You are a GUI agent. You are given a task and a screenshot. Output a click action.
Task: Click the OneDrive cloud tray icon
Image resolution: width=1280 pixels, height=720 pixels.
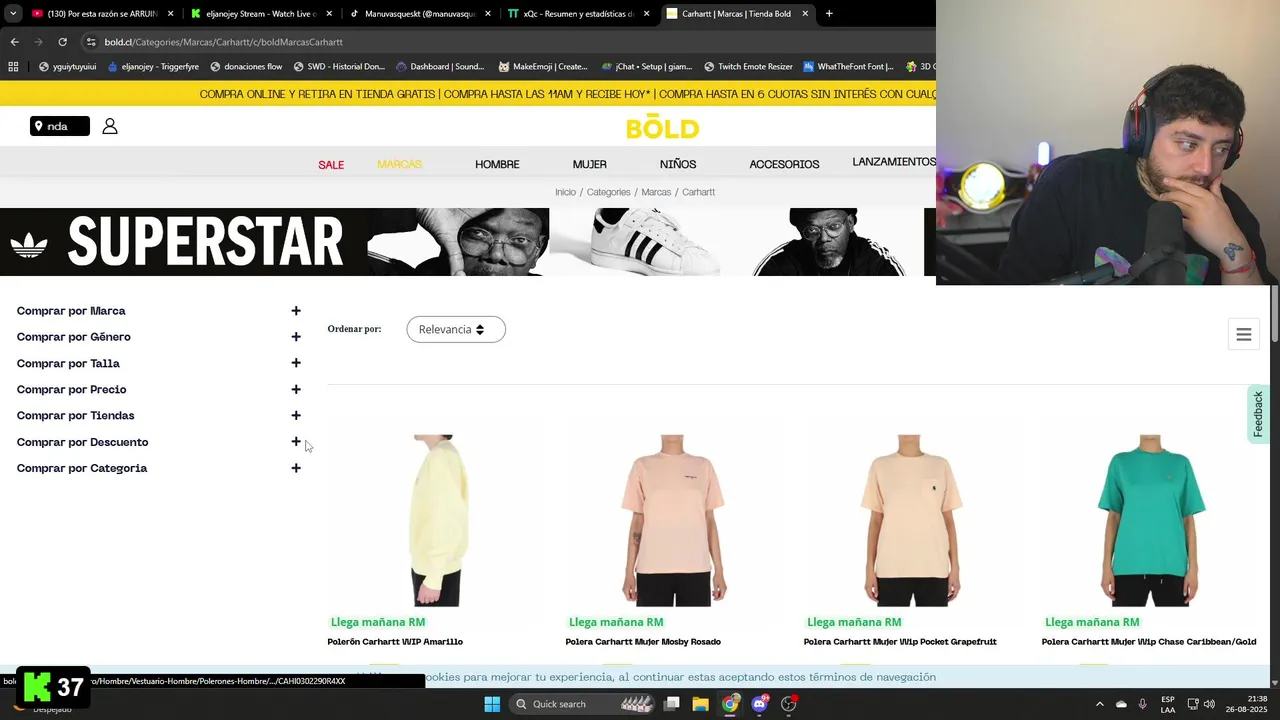[x=1121, y=704]
